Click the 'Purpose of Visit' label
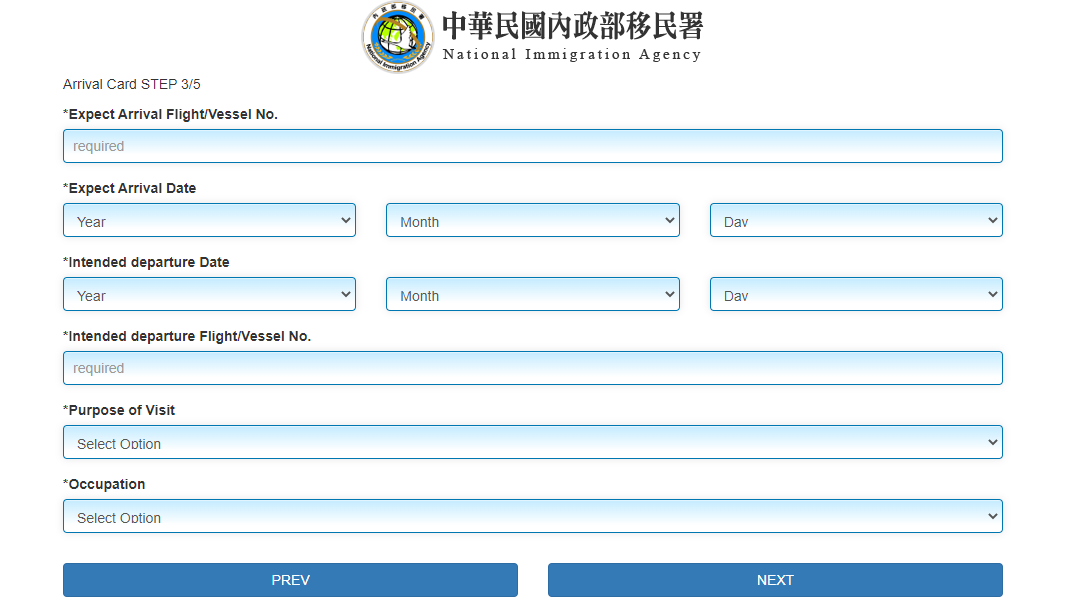The image size is (1066, 615). [121, 410]
